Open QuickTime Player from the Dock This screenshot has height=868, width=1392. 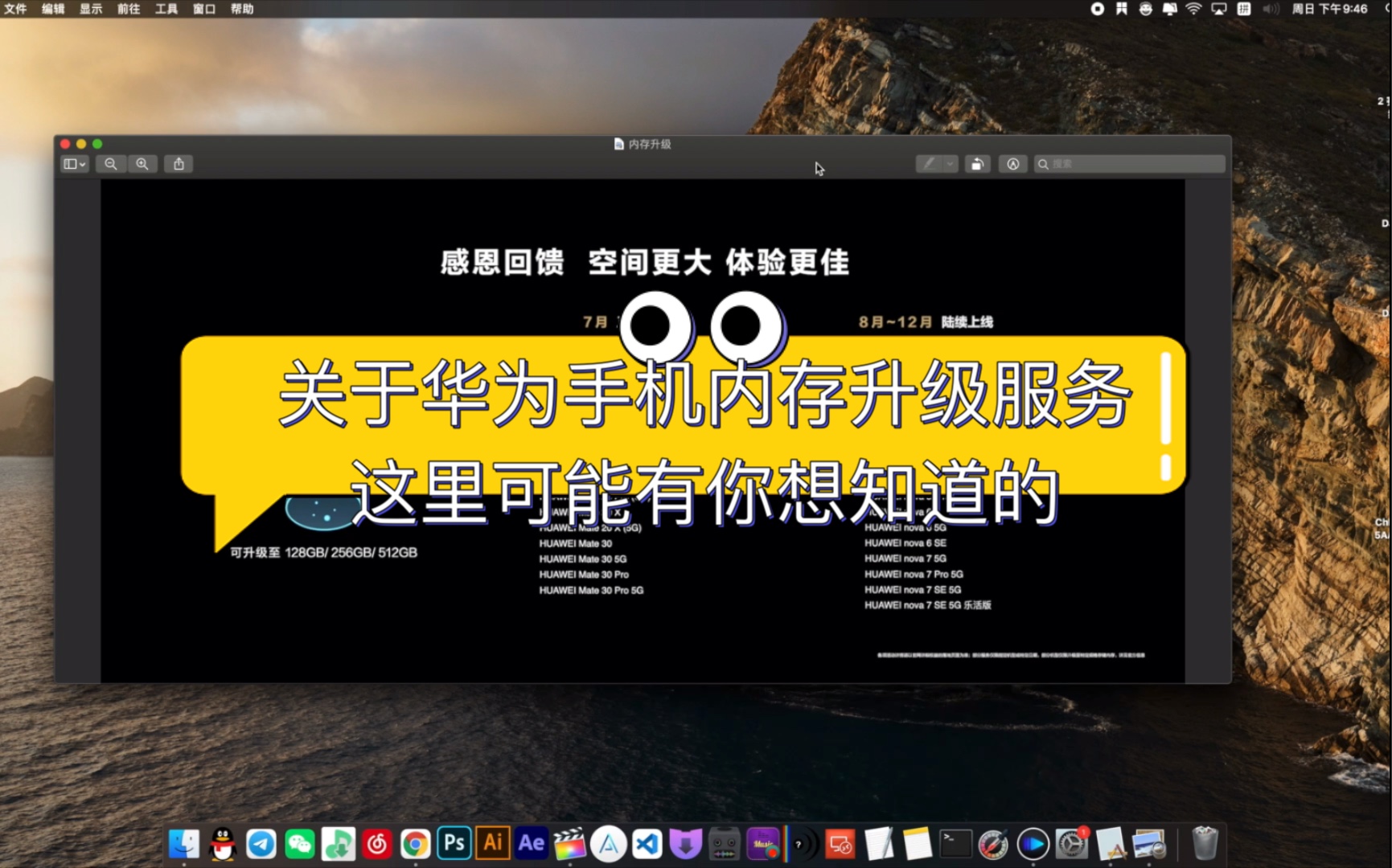[1033, 844]
